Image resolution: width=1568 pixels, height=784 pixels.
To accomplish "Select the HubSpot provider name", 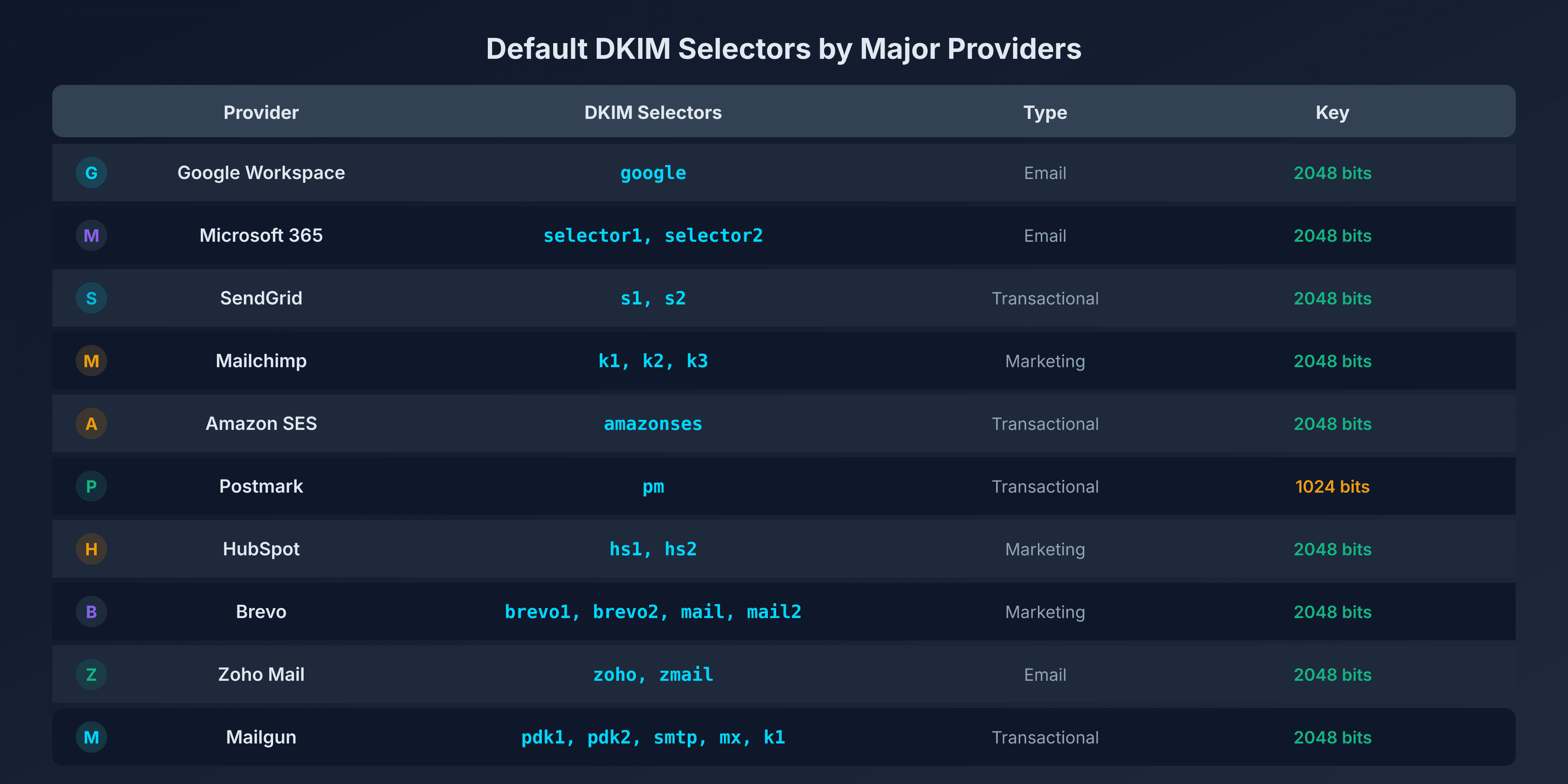I will (x=261, y=549).
